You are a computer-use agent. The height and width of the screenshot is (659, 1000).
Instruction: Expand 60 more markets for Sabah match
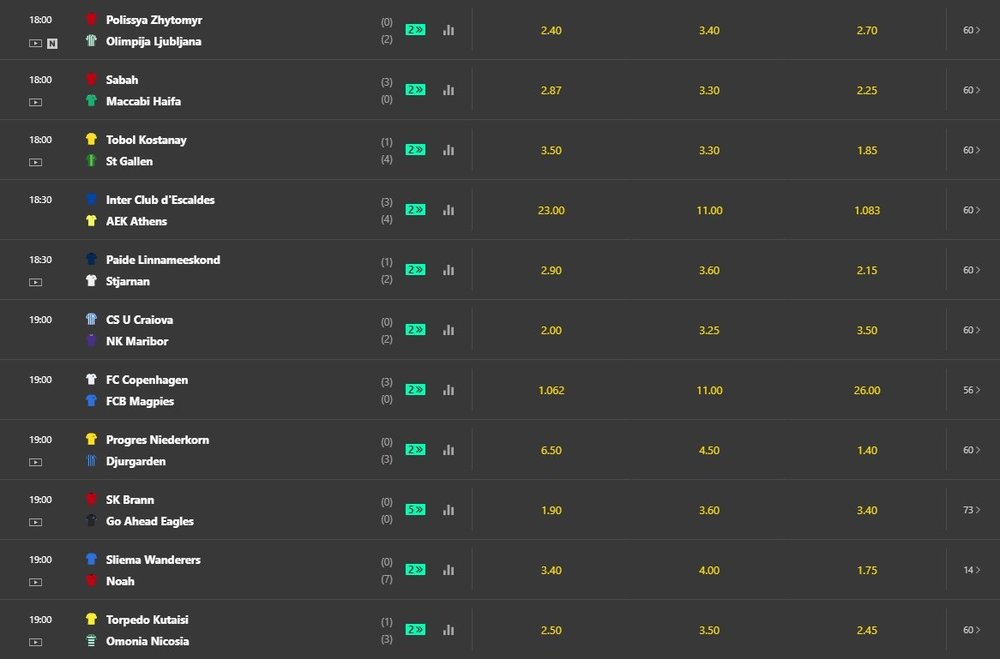(x=969, y=90)
